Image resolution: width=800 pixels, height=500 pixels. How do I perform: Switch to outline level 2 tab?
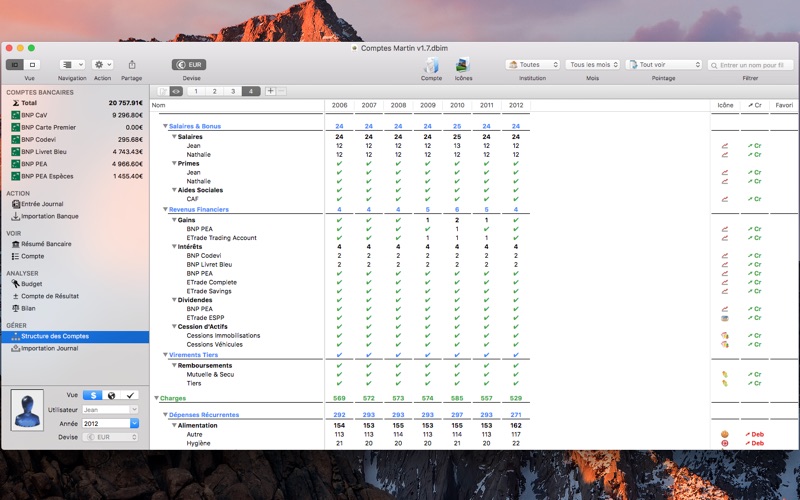tap(214, 91)
